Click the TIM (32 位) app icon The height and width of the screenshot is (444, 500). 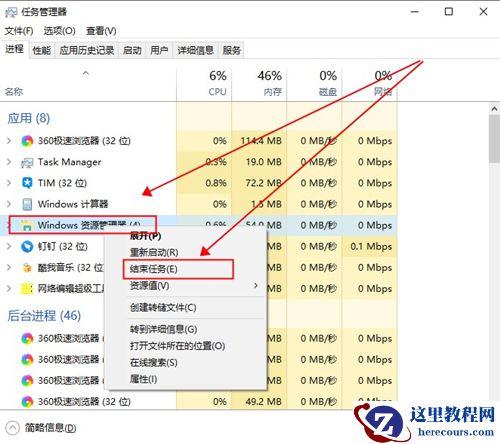click(27, 183)
